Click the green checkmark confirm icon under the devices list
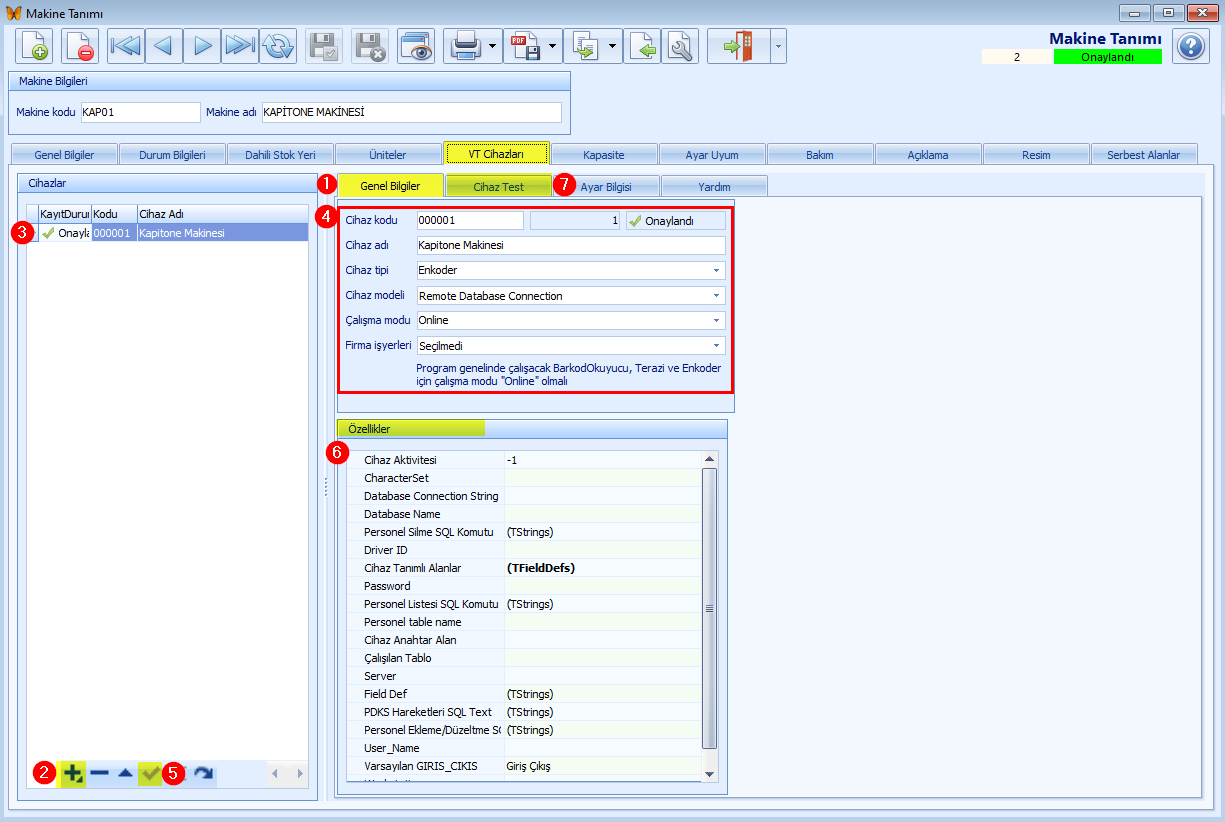1225x822 pixels. [x=150, y=773]
